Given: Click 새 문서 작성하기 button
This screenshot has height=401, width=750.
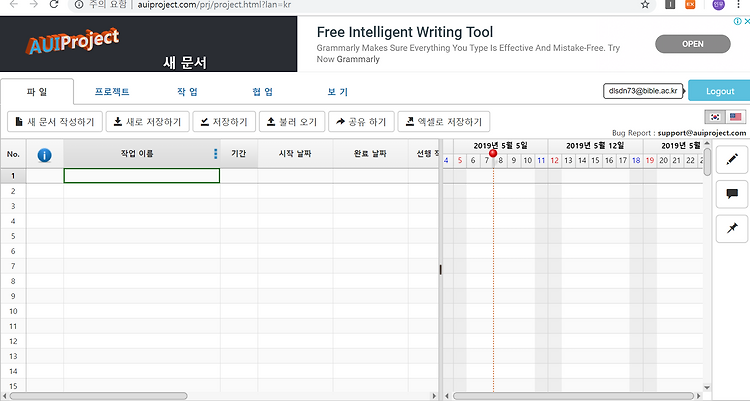Looking at the screenshot, I should [x=55, y=122].
